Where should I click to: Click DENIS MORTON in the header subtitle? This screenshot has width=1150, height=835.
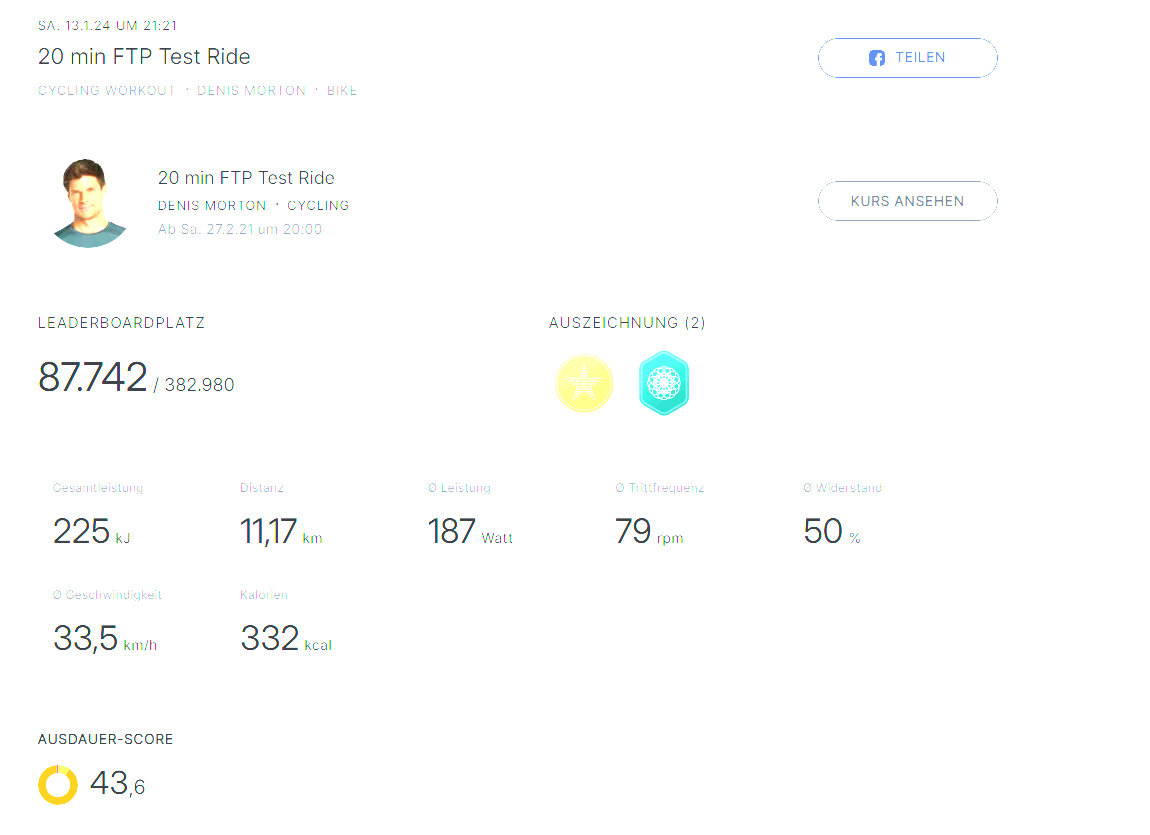point(251,91)
